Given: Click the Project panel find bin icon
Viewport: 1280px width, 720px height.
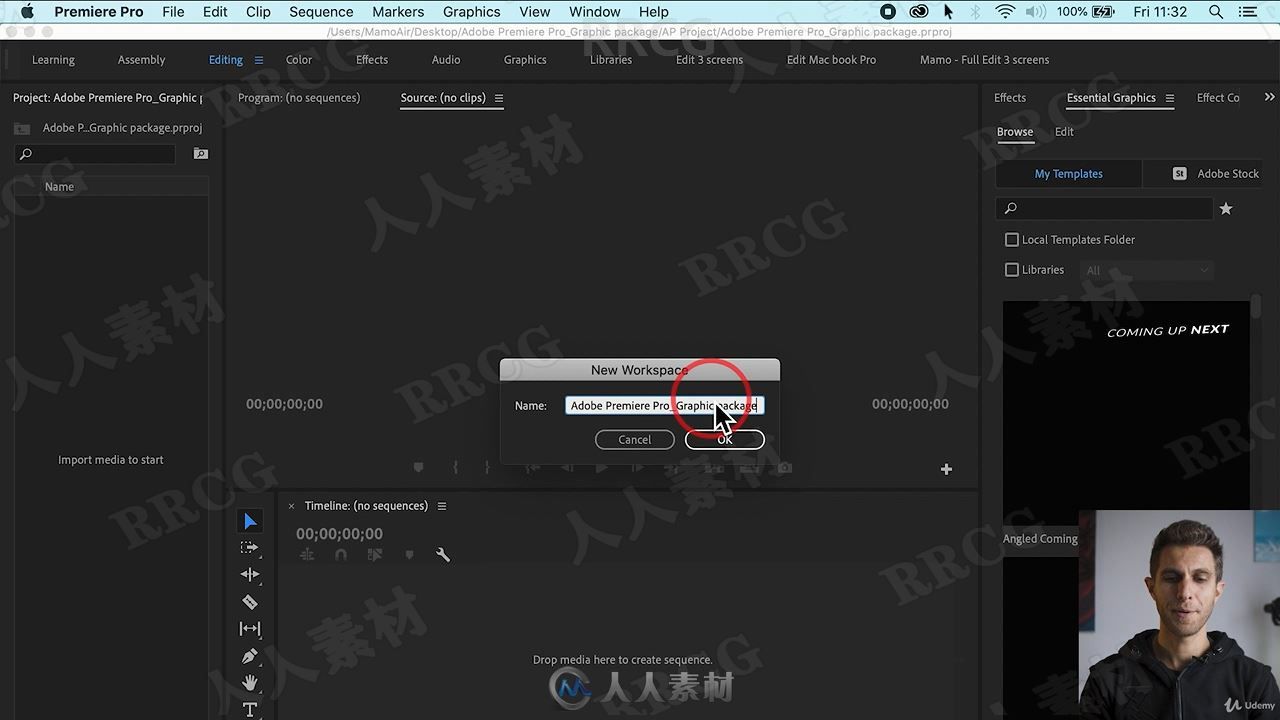Looking at the screenshot, I should pos(201,154).
